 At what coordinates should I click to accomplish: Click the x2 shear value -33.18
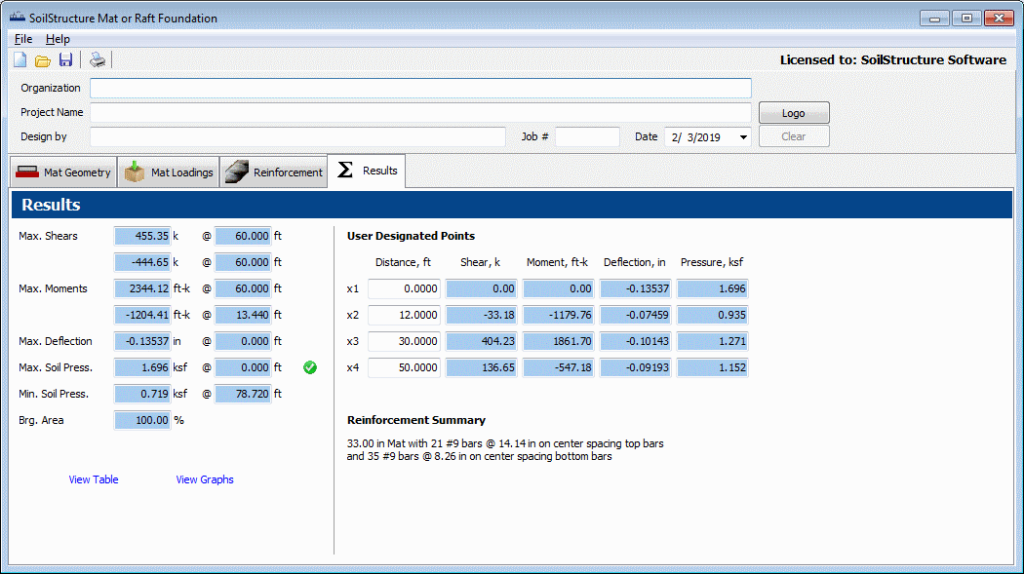482,315
